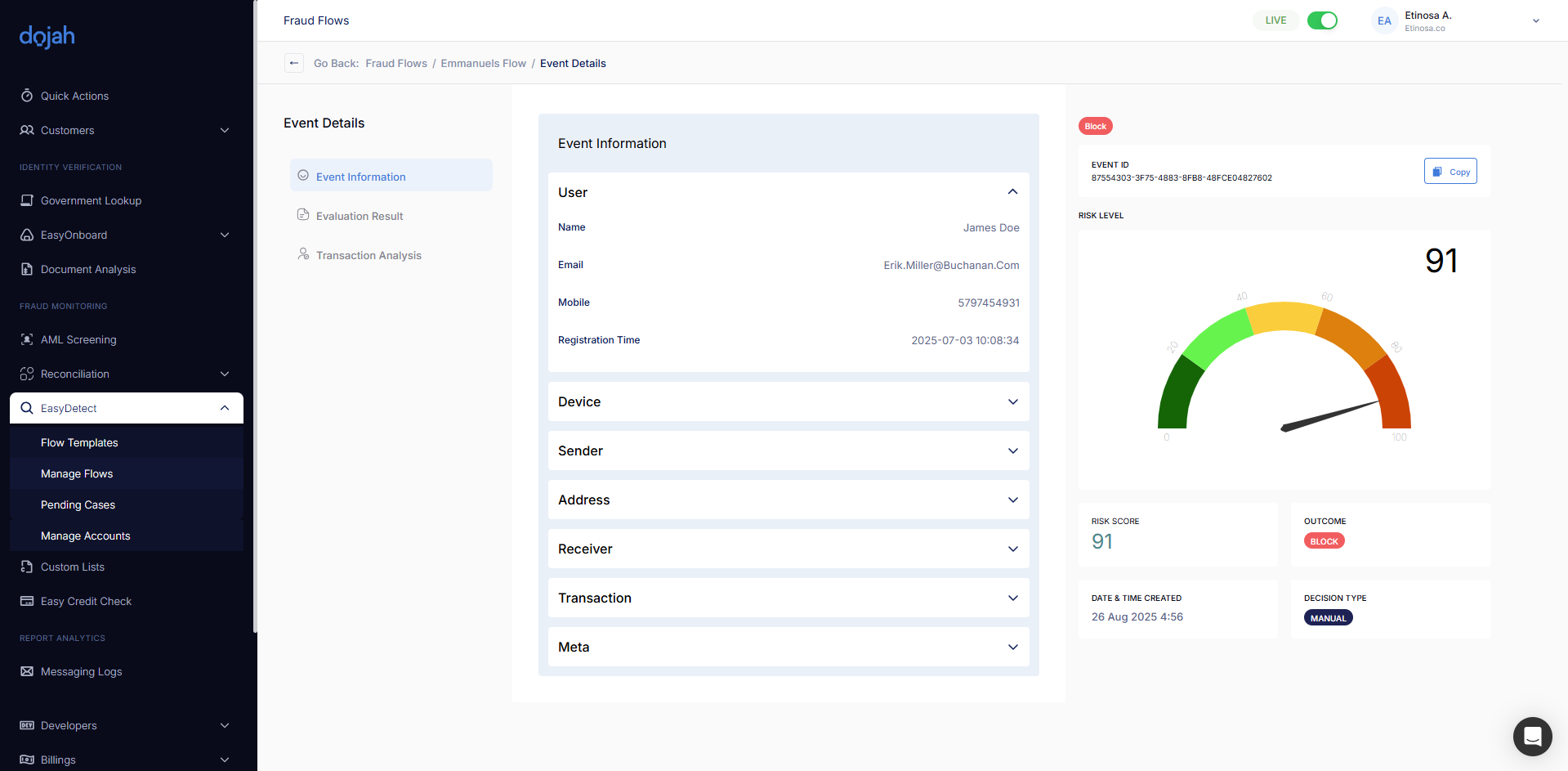Click the Easy Credit Check card icon
Screen dimensions: 1568x771
(27, 601)
